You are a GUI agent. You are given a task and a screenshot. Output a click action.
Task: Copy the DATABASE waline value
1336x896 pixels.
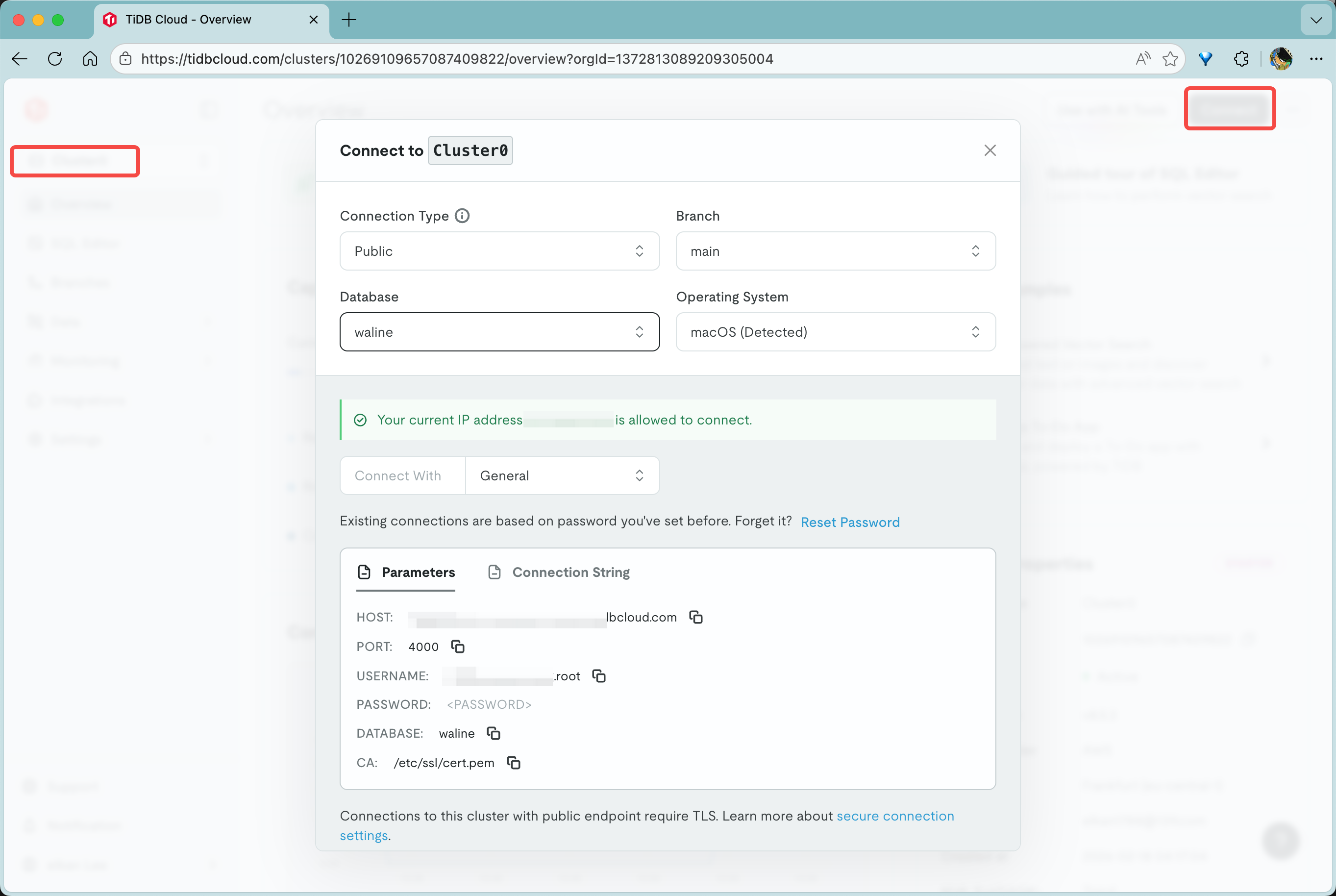tap(494, 733)
